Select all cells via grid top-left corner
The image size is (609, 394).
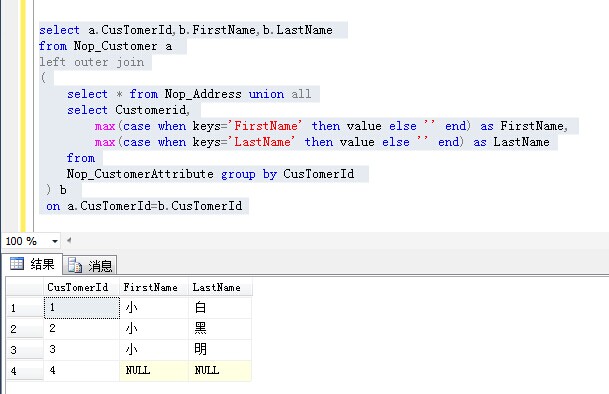[25, 288]
